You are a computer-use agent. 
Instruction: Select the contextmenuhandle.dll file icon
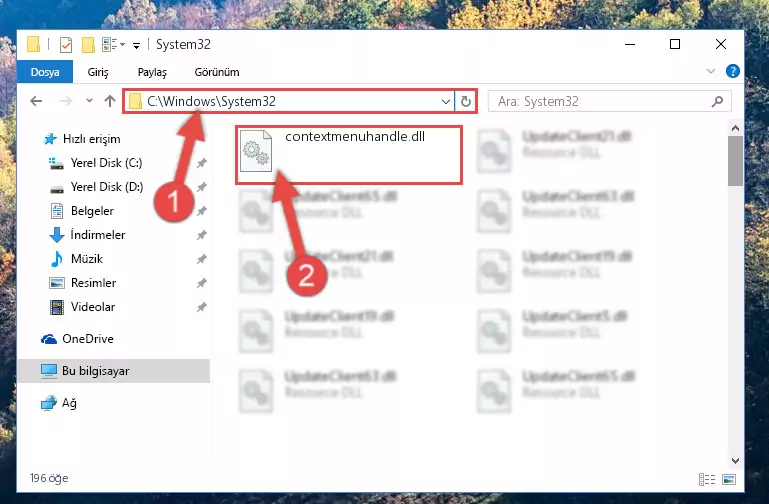[256, 151]
